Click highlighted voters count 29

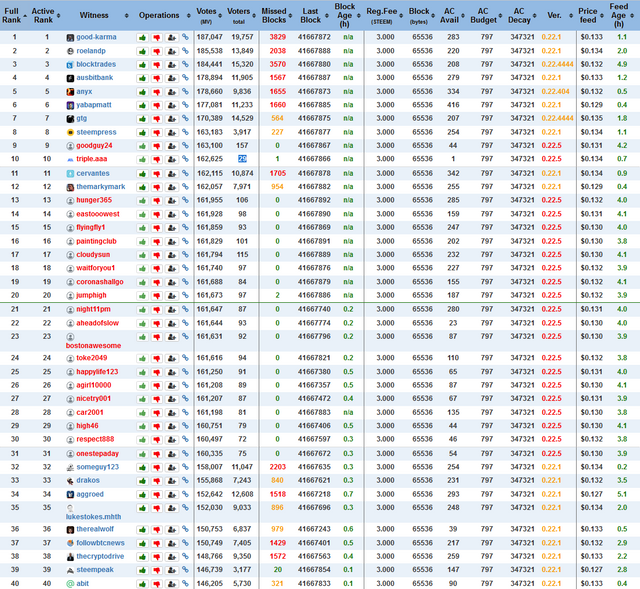coord(242,159)
